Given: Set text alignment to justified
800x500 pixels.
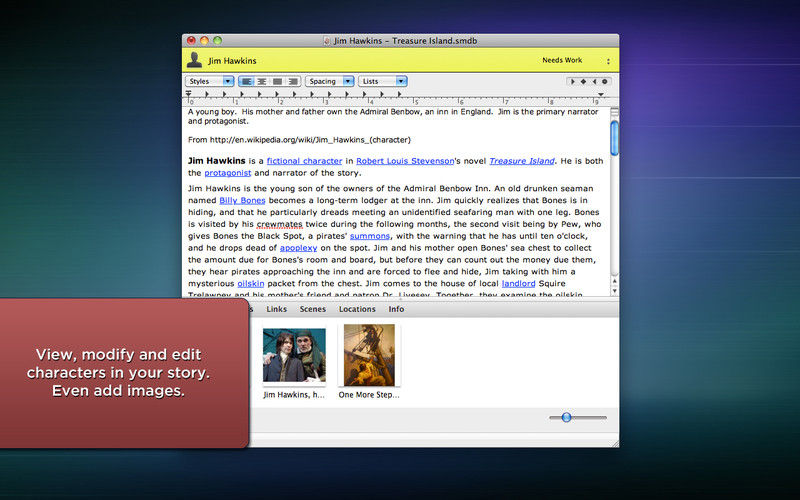Looking at the screenshot, I should point(277,81).
